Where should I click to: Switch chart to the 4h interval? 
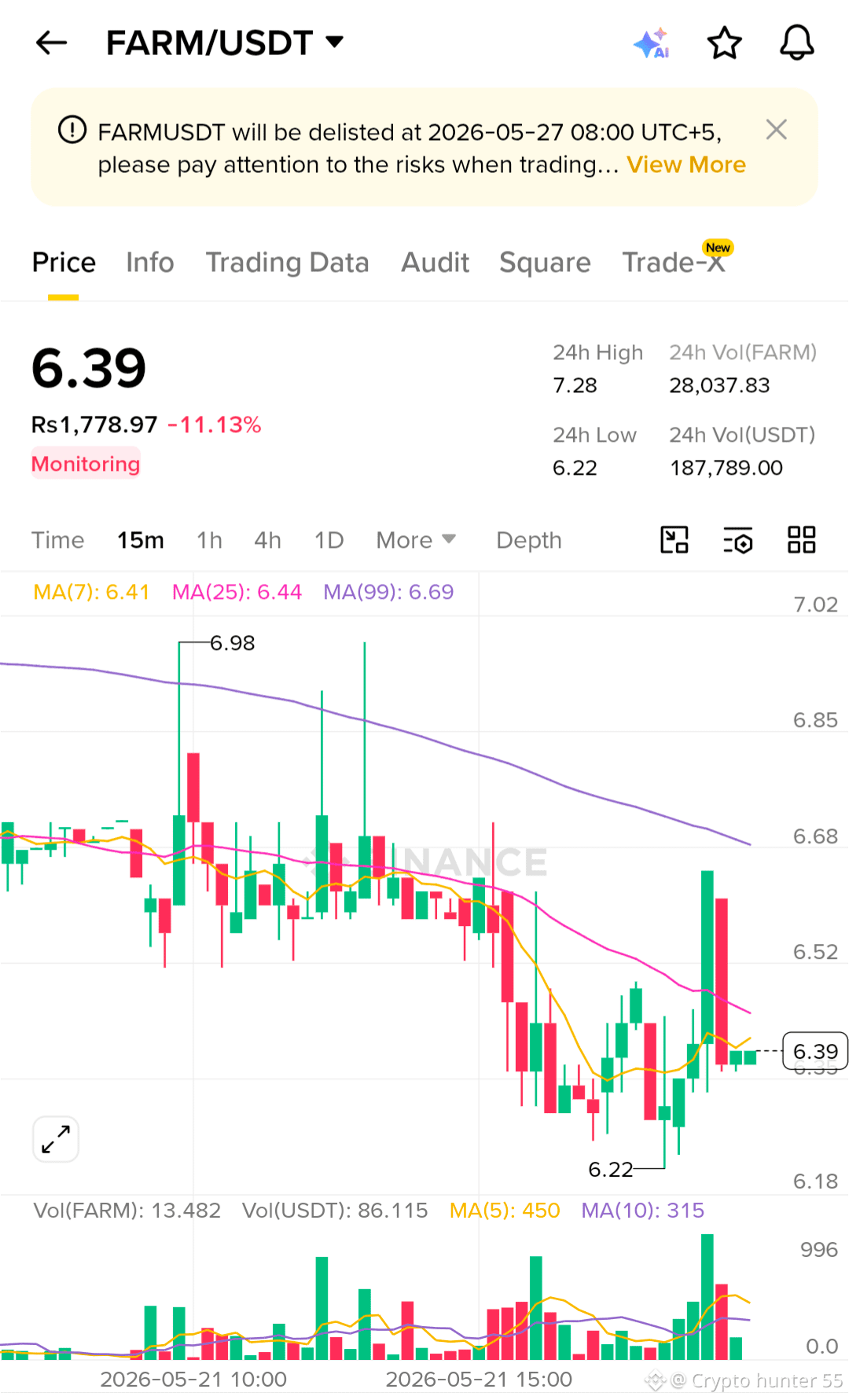[267, 540]
